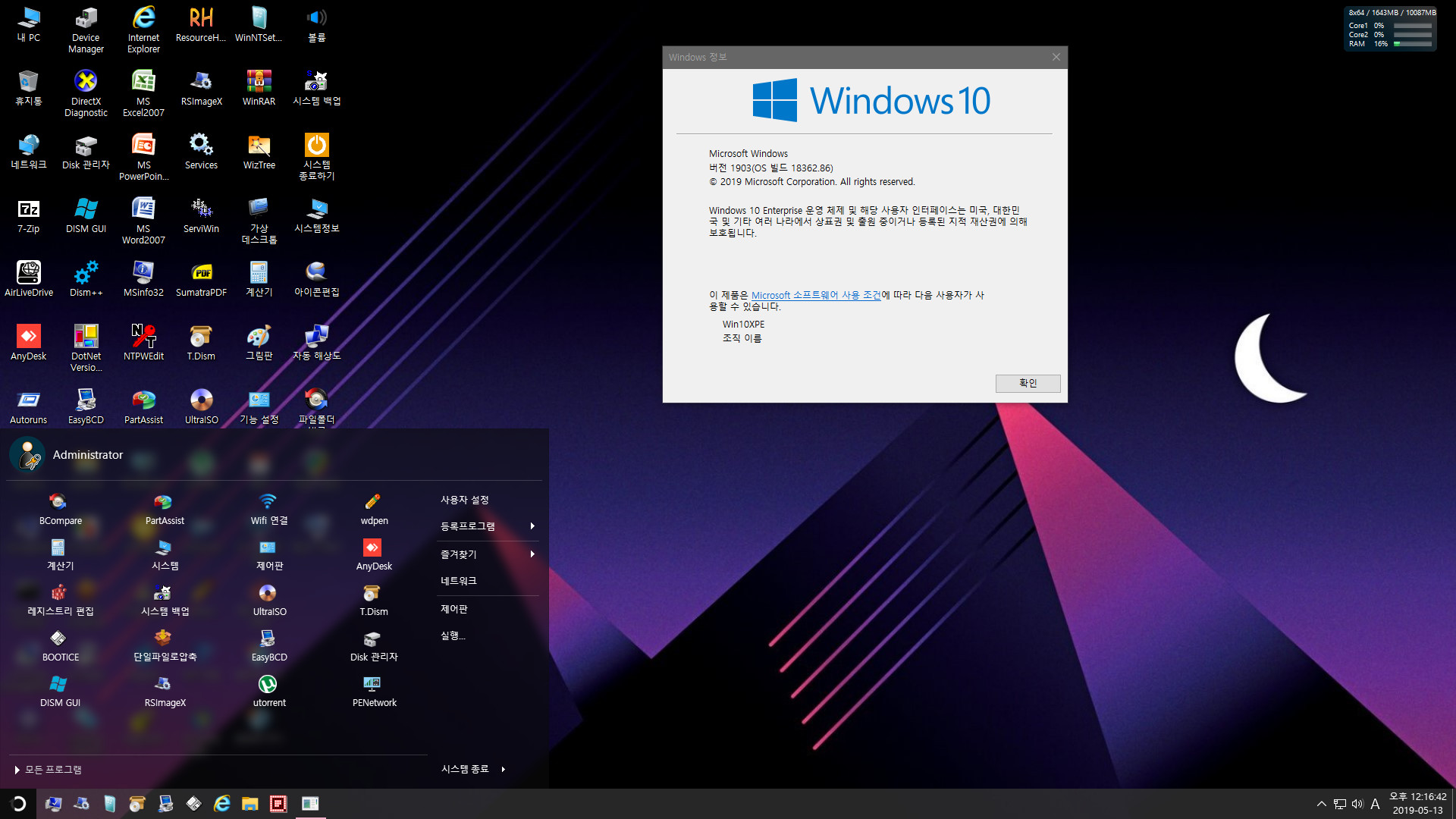
Task: Open MSinfo32 desktop icon
Action: click(143, 279)
